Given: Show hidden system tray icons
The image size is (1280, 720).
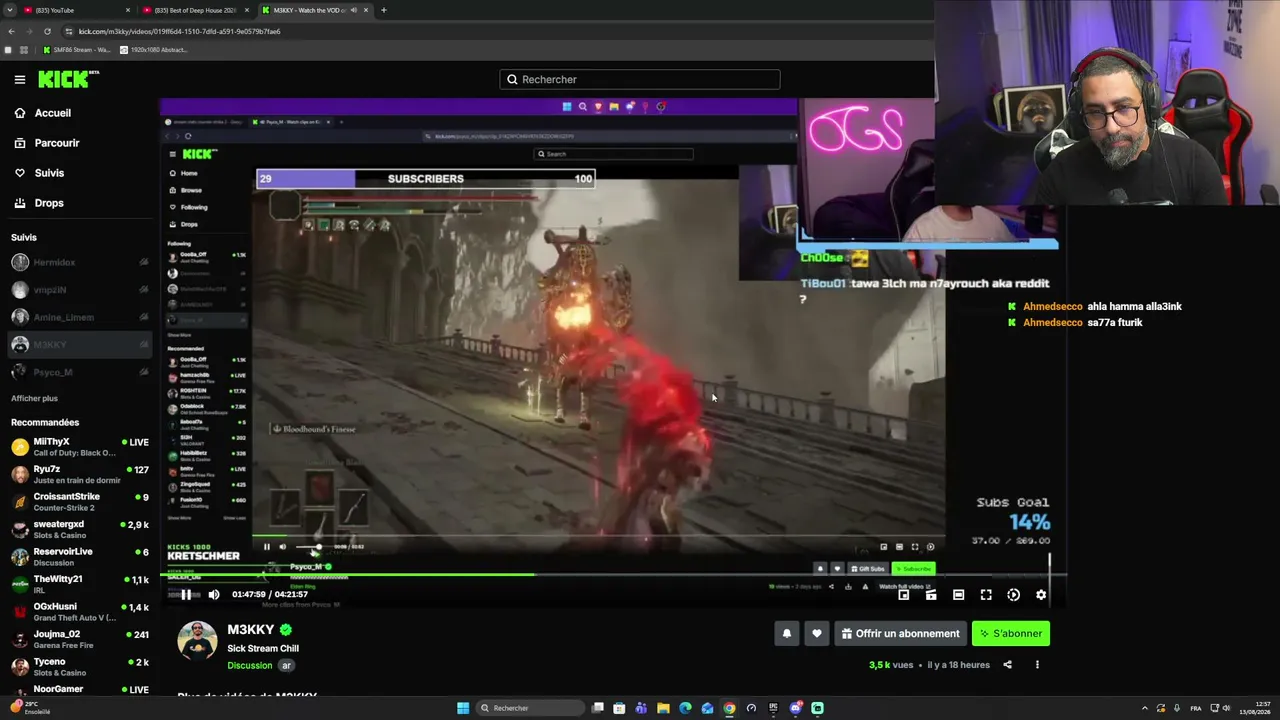Looking at the screenshot, I should click(1145, 708).
